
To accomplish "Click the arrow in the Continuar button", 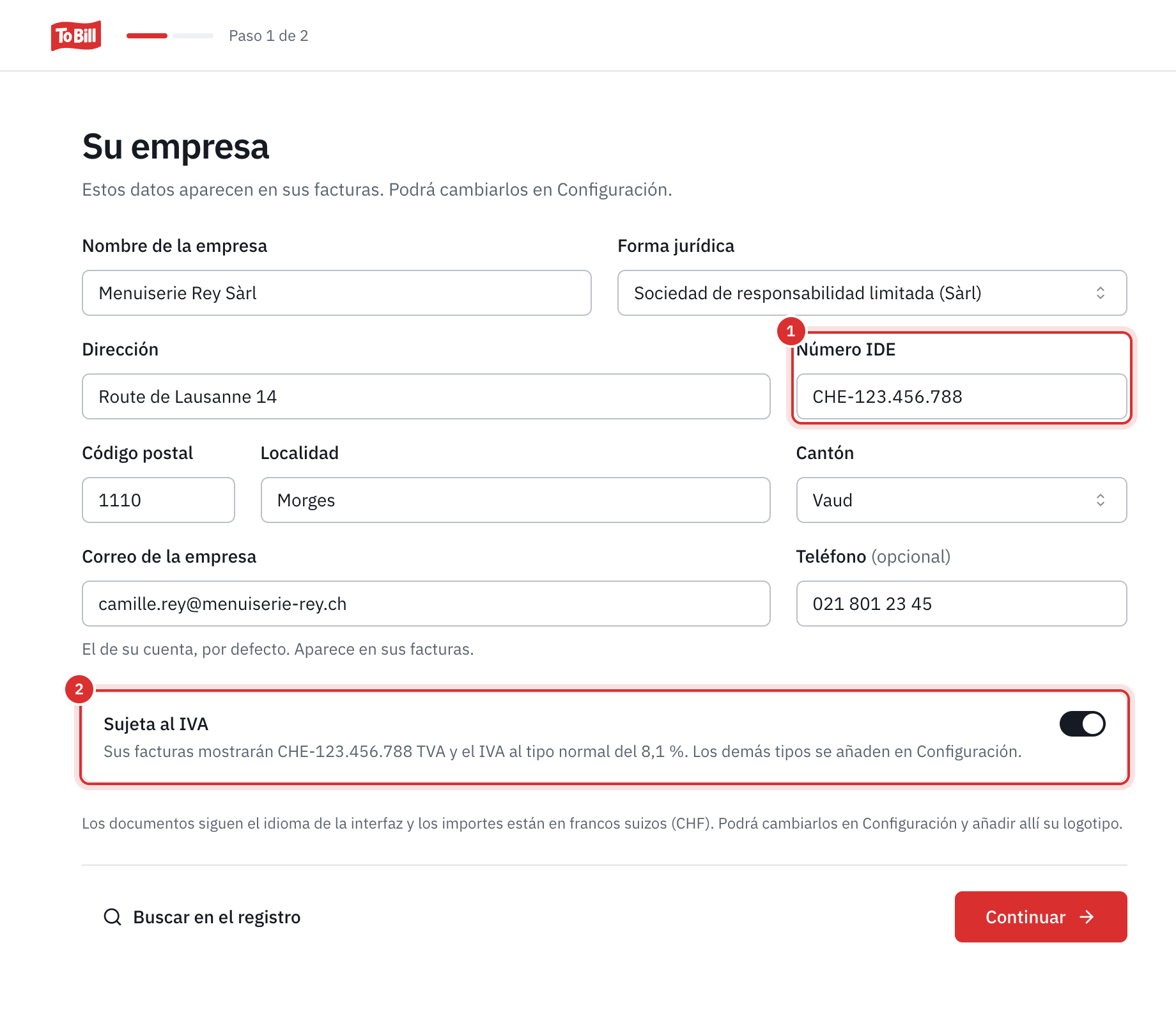I will tap(1087, 917).
